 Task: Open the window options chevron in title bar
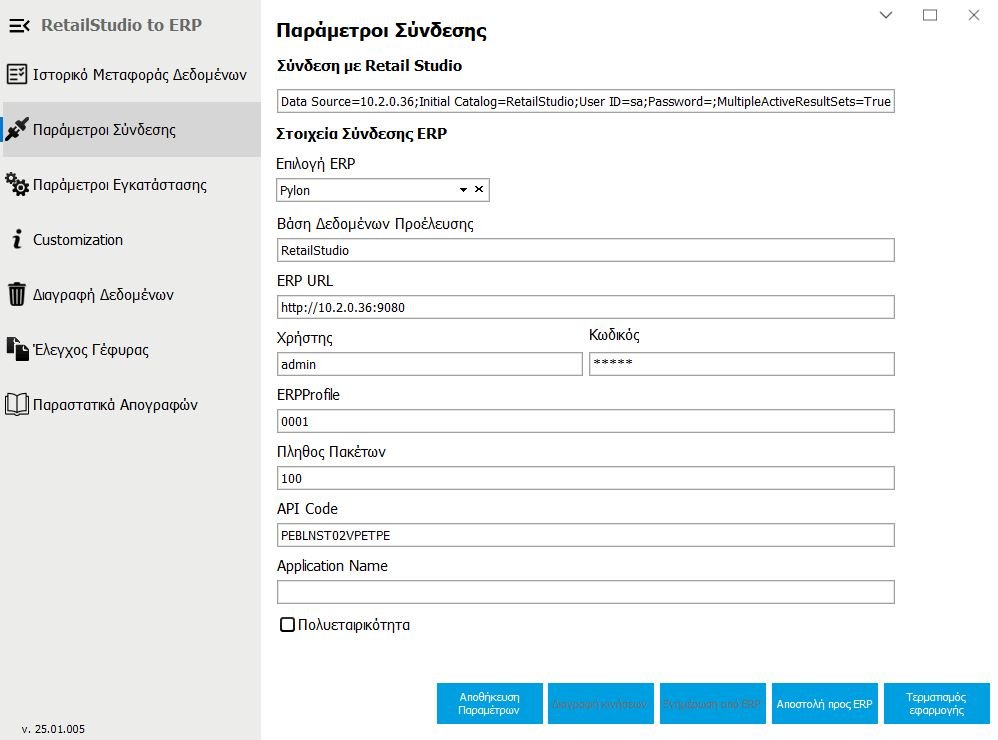886,15
